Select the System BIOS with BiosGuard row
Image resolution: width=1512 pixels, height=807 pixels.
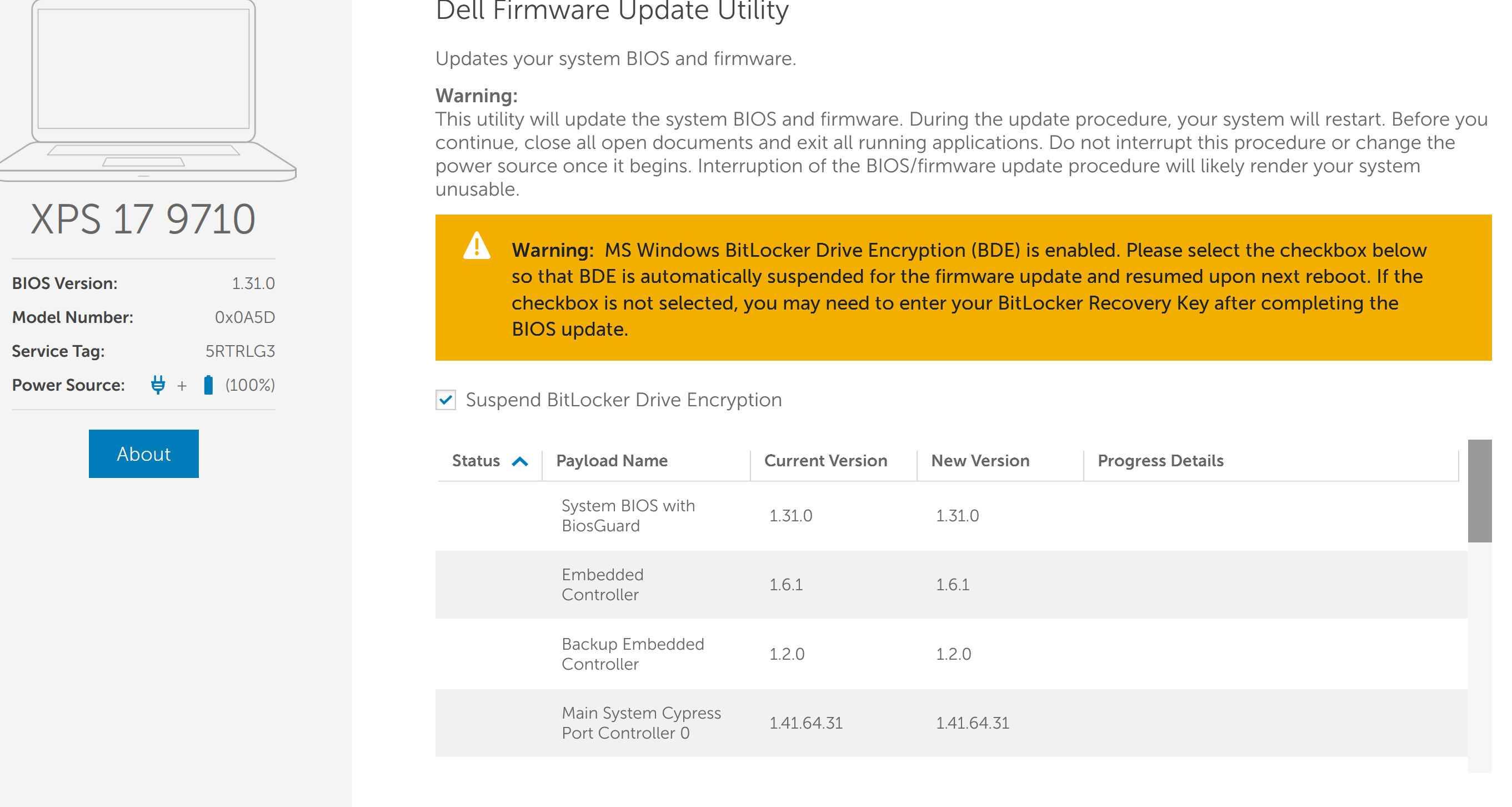(951, 516)
